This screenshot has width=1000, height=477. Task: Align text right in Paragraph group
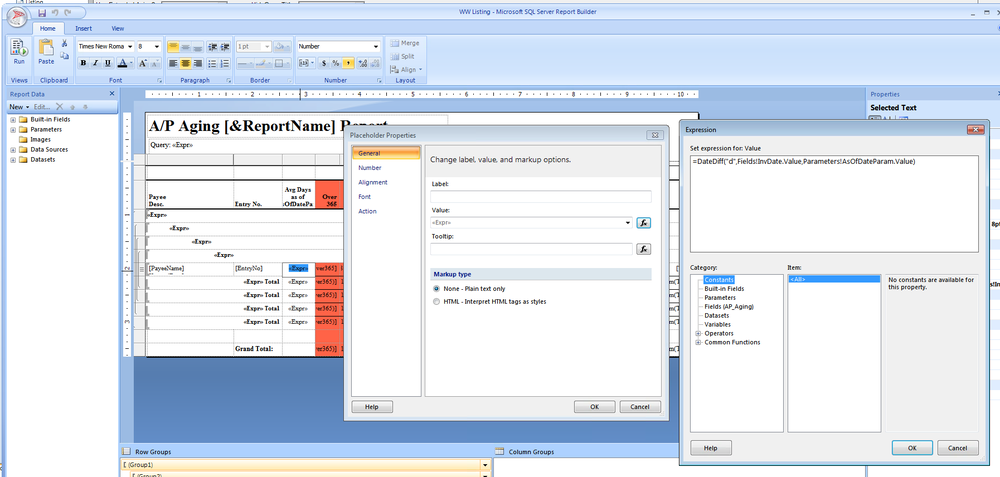[x=197, y=63]
